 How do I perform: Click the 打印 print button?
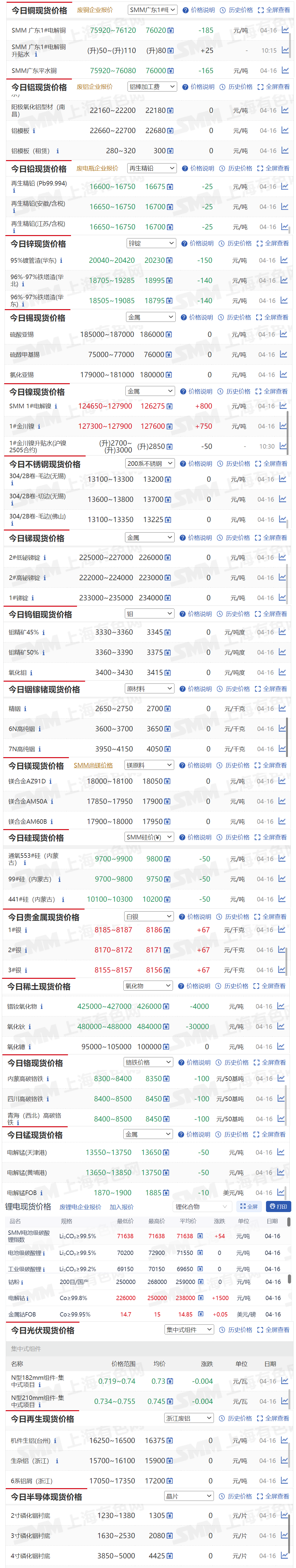(x=278, y=1206)
